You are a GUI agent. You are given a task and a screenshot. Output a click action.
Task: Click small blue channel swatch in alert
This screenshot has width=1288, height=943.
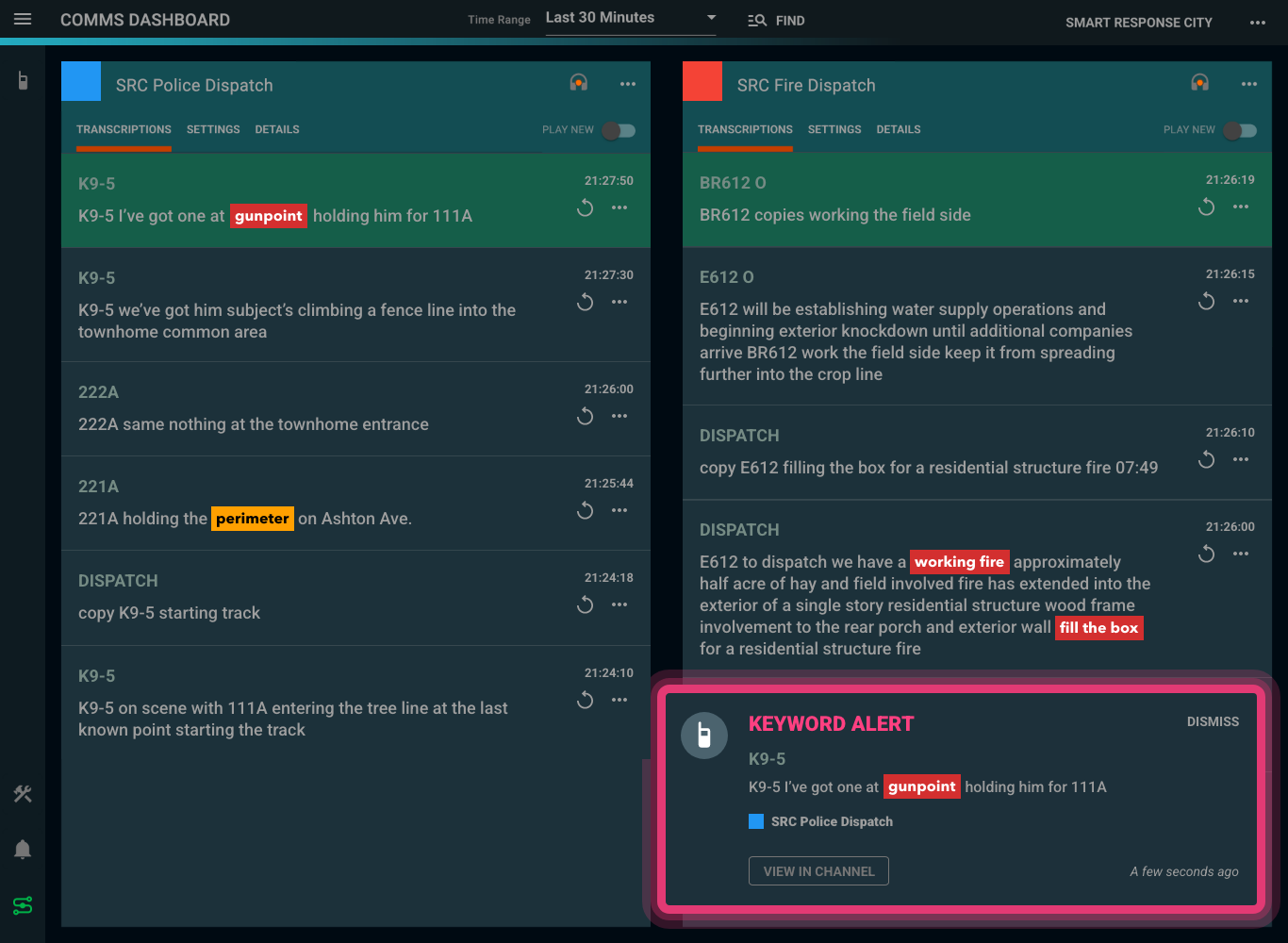(756, 821)
